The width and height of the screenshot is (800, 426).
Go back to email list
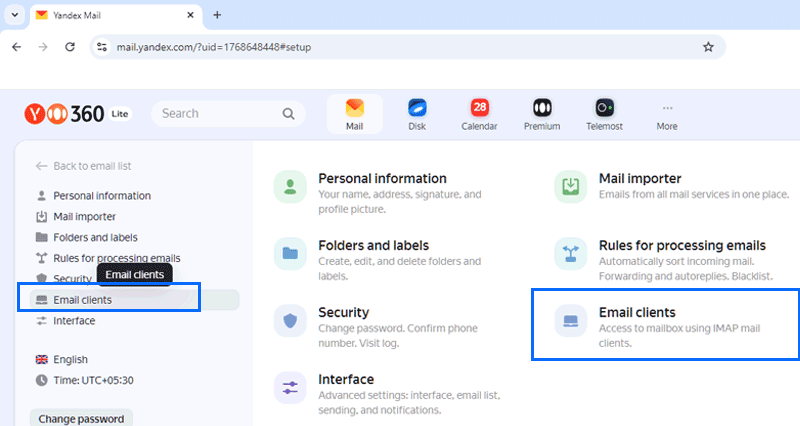[83, 166]
